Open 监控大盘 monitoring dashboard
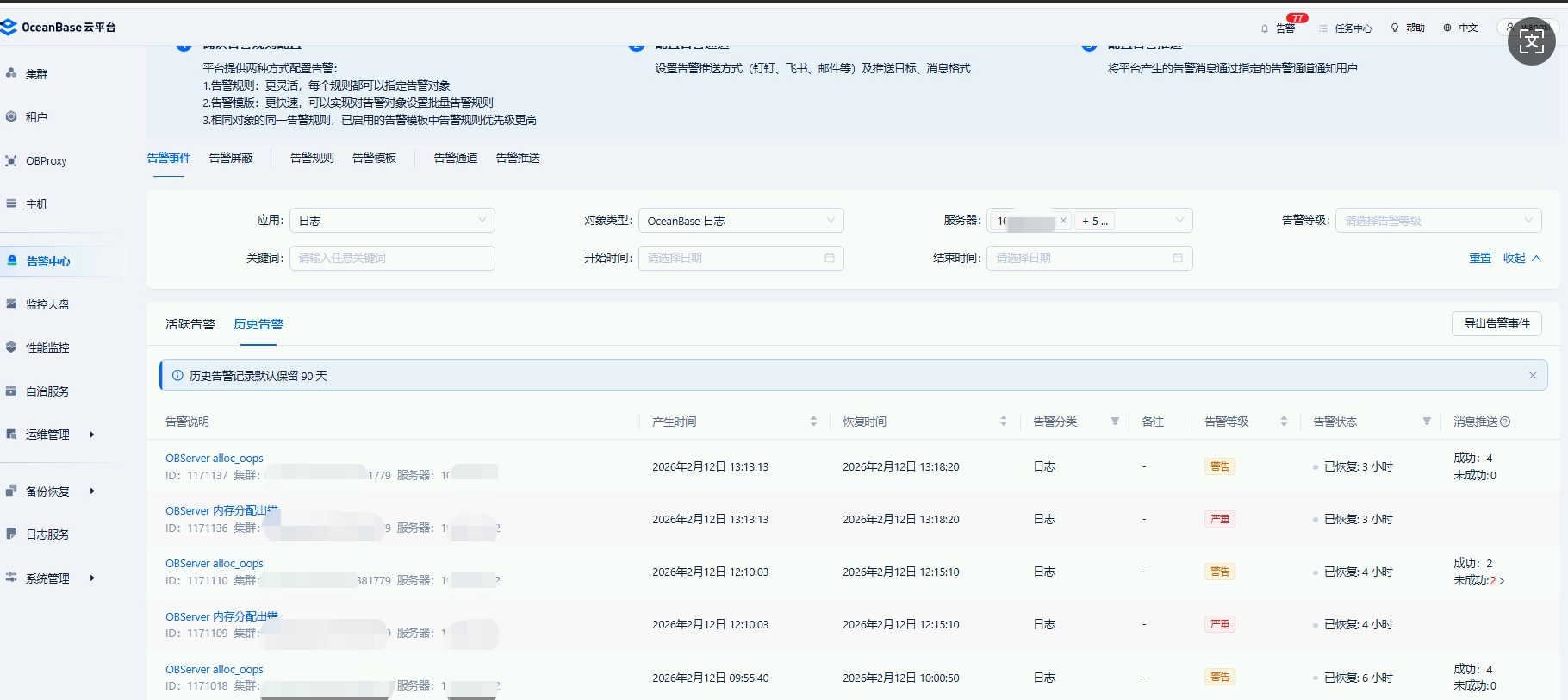 point(47,304)
